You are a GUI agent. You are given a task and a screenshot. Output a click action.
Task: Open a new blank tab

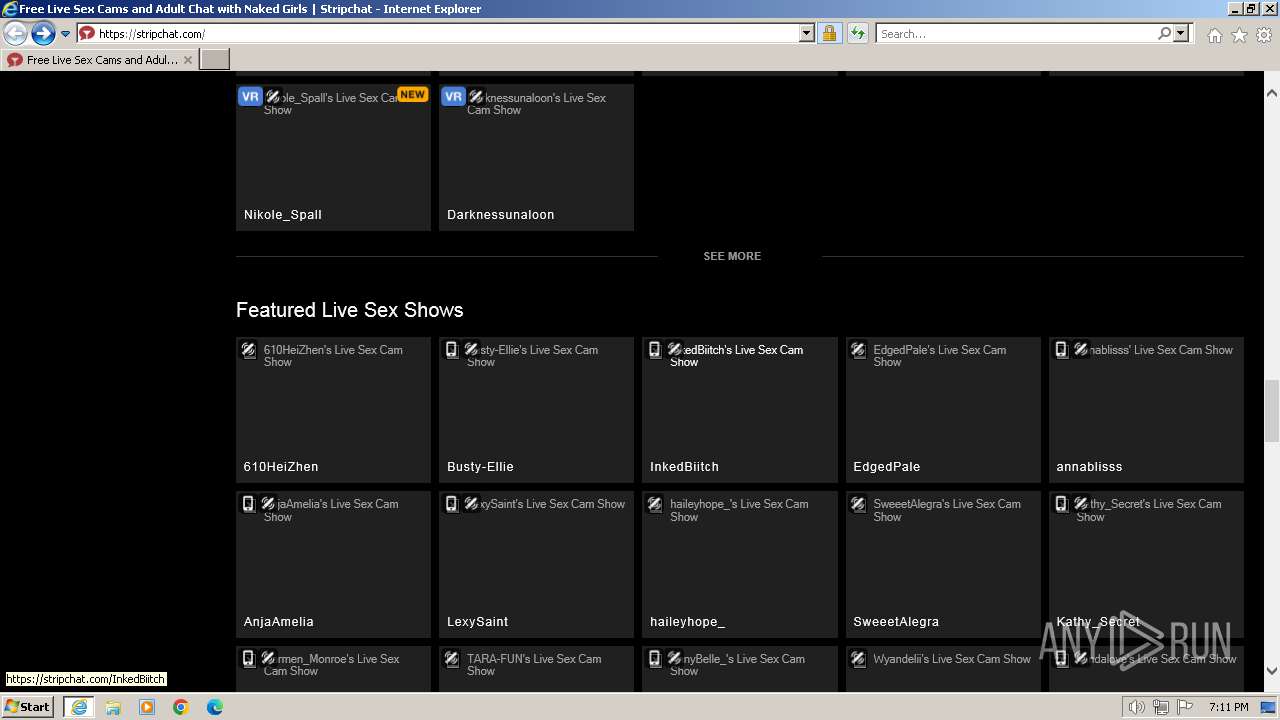(215, 60)
